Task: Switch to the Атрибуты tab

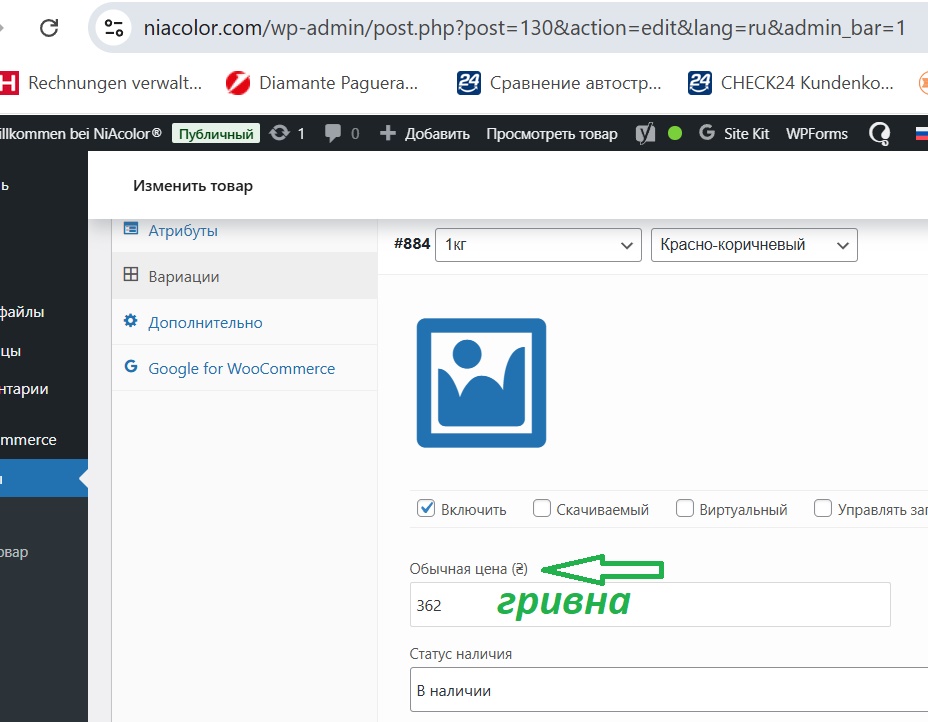Action: (x=182, y=231)
